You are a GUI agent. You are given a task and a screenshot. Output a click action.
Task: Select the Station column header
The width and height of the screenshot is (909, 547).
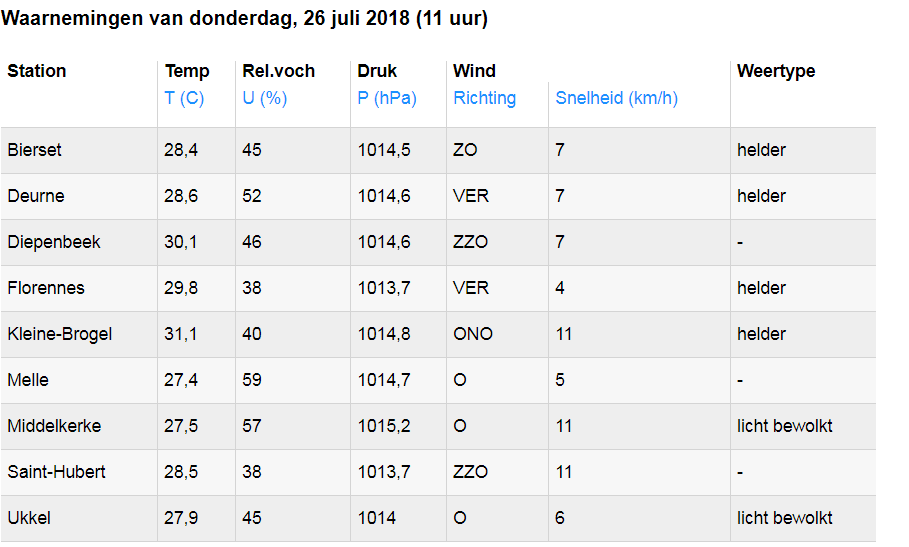[x=37, y=71]
